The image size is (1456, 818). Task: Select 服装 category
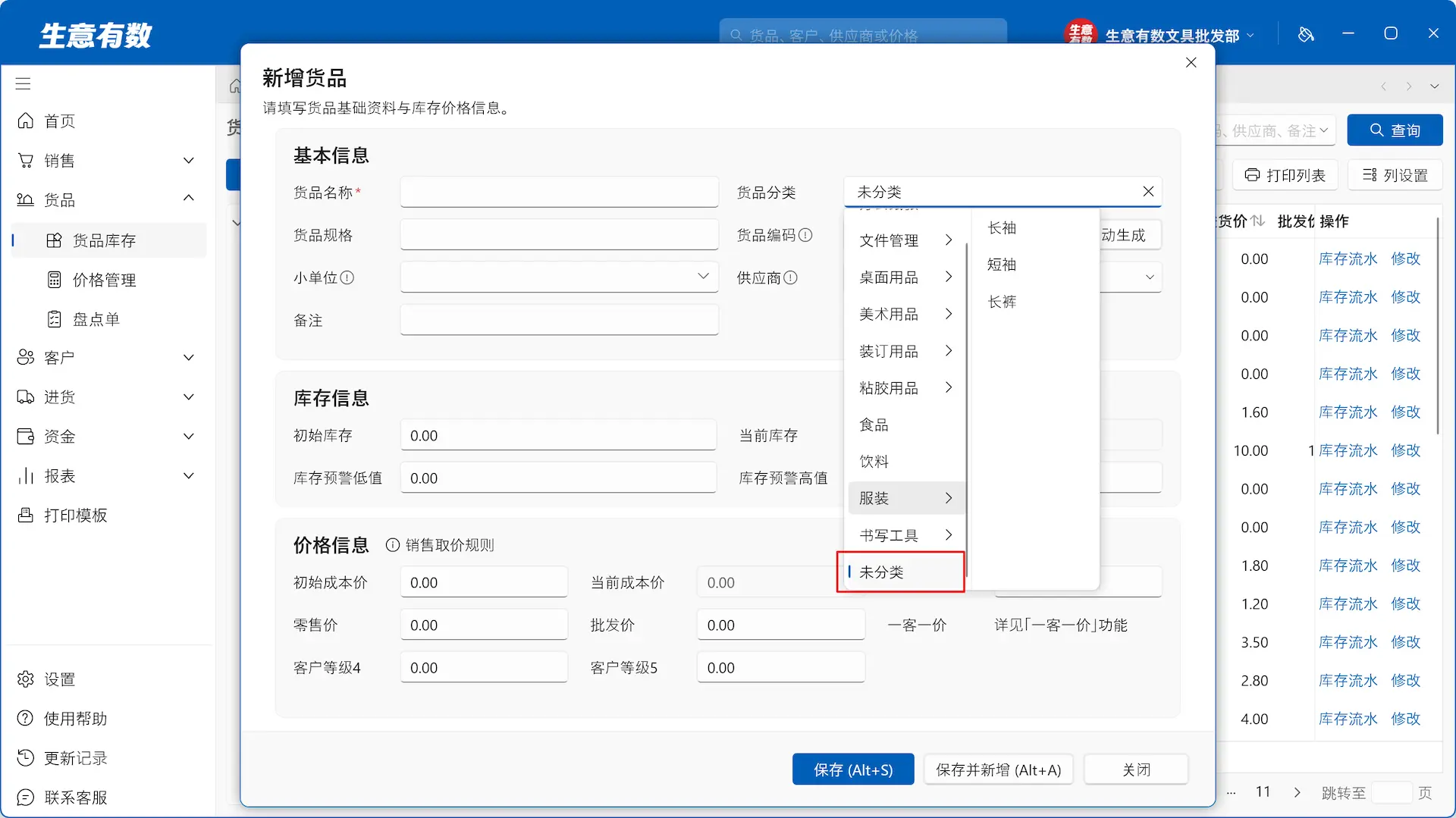tap(906, 498)
